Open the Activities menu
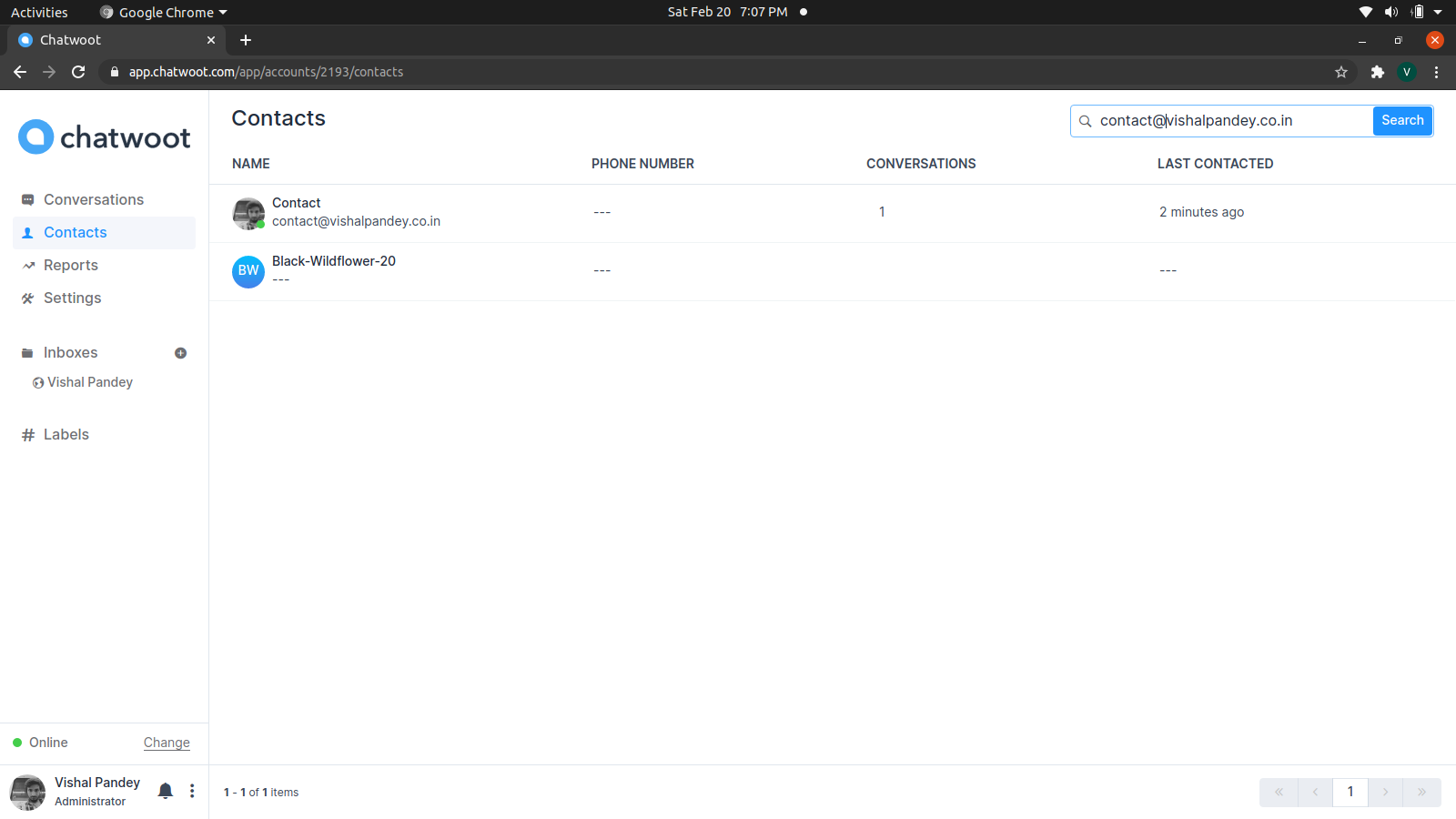This screenshot has width=1456, height=819. pos(39,12)
